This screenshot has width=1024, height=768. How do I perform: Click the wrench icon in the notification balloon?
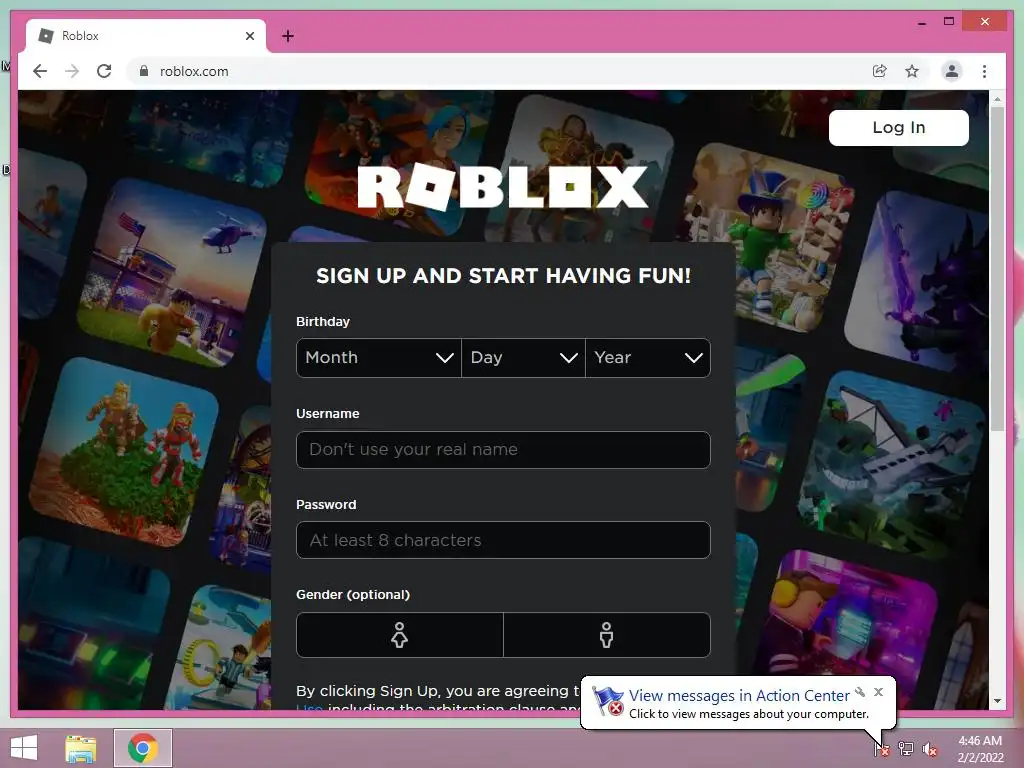860,692
